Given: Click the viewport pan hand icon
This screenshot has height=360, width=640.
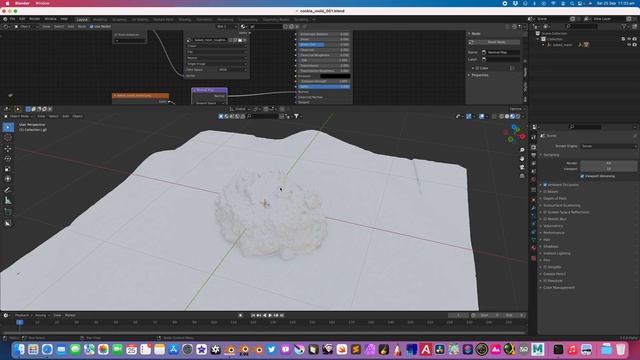Looking at the screenshot, I should (x=522, y=159).
